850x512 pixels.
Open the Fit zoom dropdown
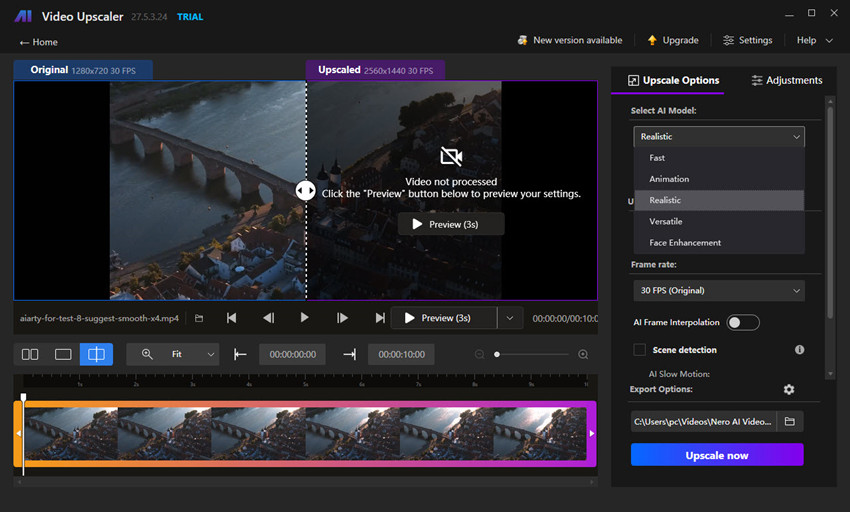tap(173, 354)
